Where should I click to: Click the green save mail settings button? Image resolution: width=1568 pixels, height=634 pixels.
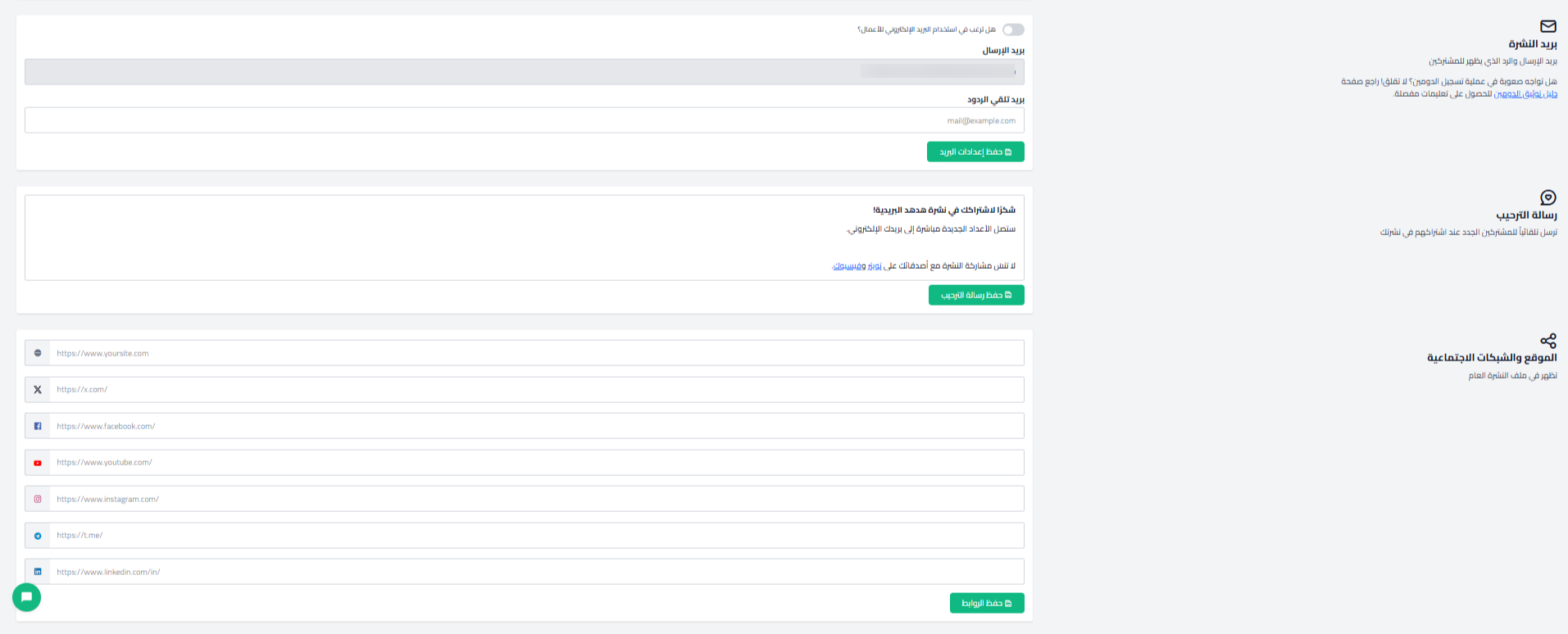point(975,152)
